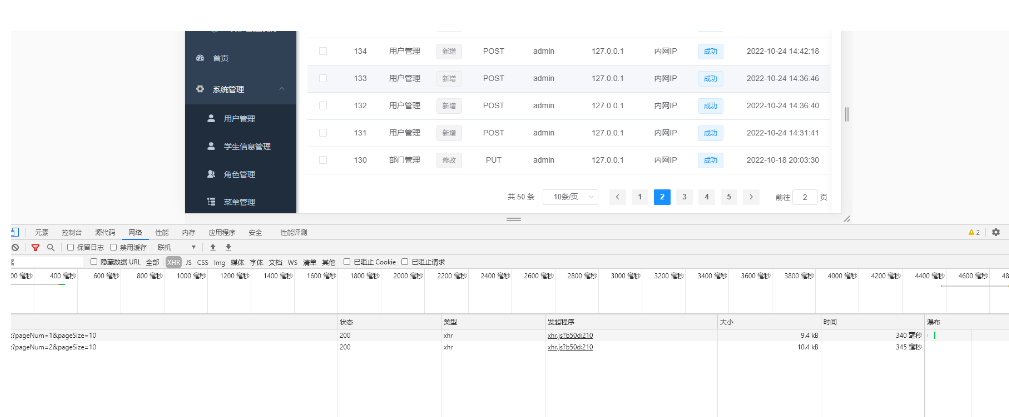This screenshot has height=417, width=1009.
Task: Click the 新增 tag in row 134
Action: click(449, 51)
